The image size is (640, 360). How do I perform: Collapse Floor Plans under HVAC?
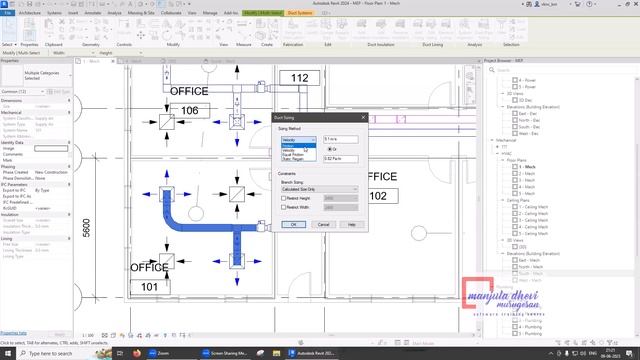point(503,160)
